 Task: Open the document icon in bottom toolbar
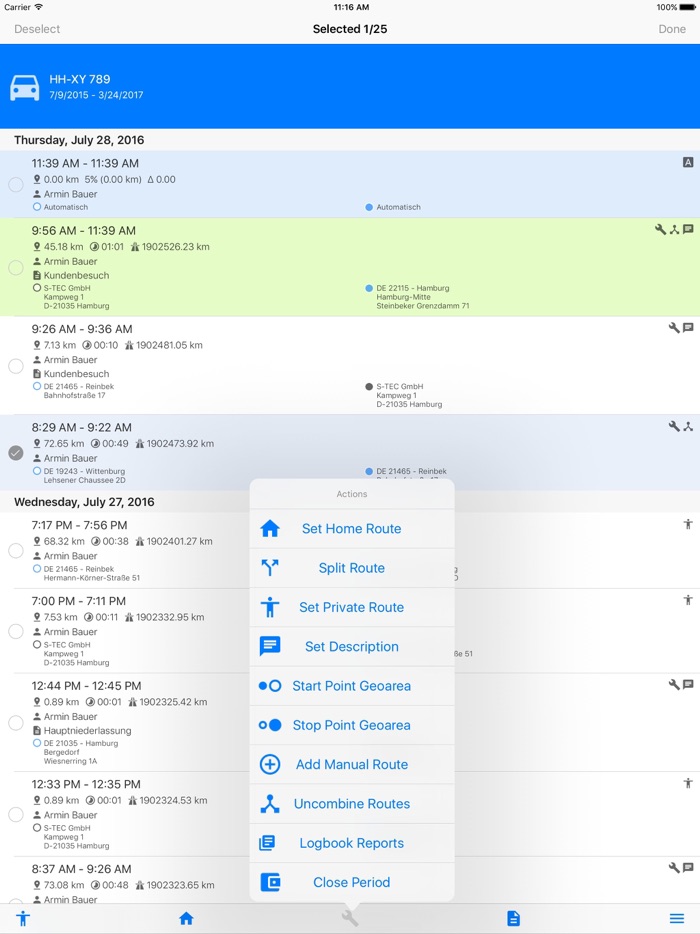(x=514, y=919)
